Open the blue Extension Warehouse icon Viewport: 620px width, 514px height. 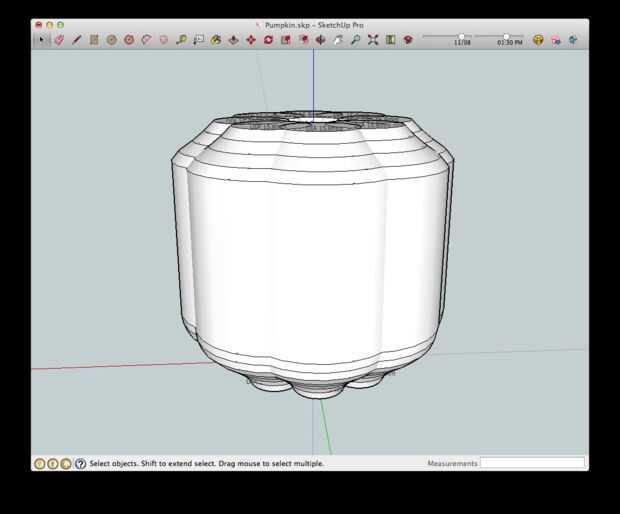(573, 40)
